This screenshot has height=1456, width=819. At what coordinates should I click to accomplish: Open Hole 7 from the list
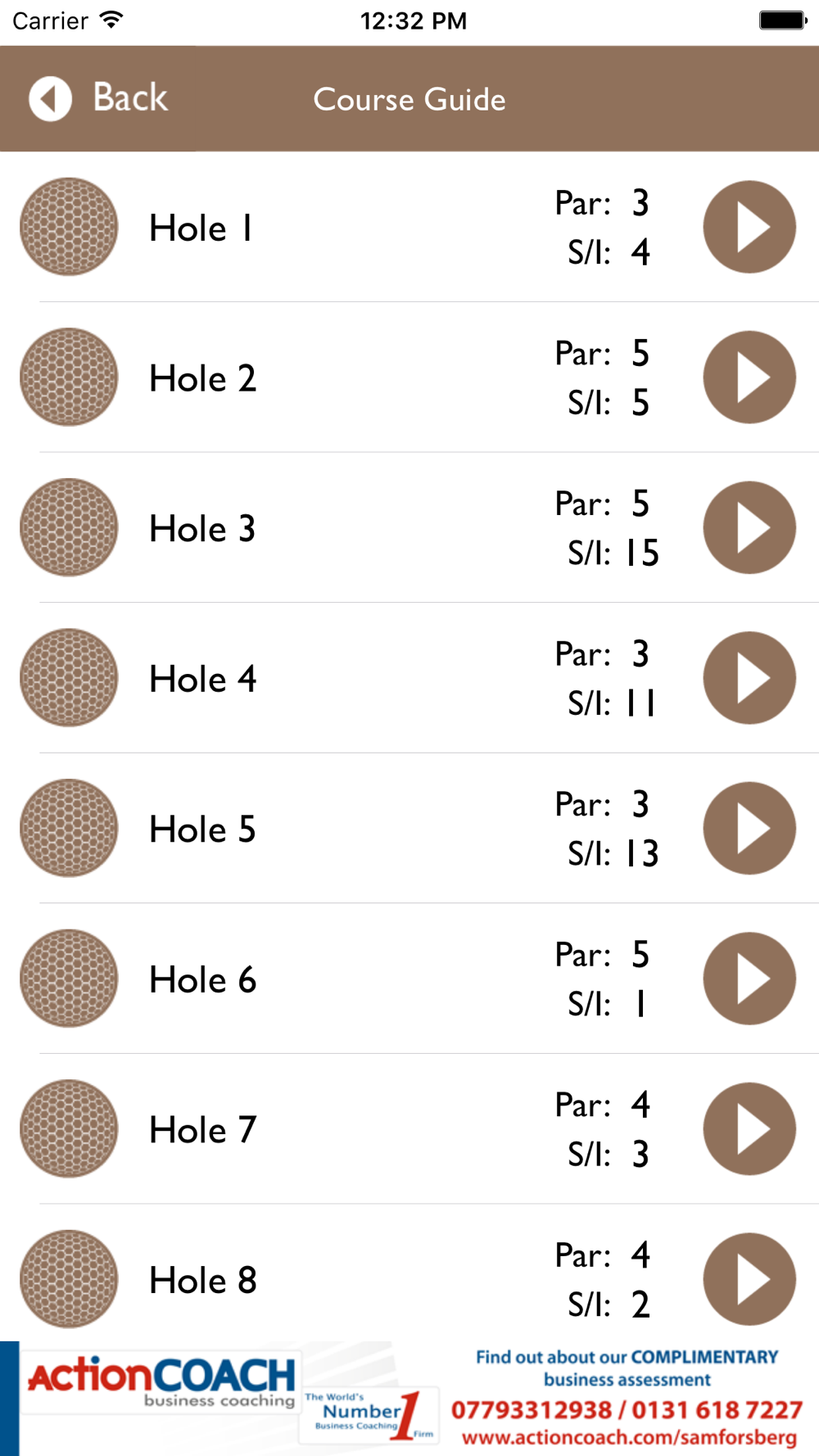tap(202, 1130)
